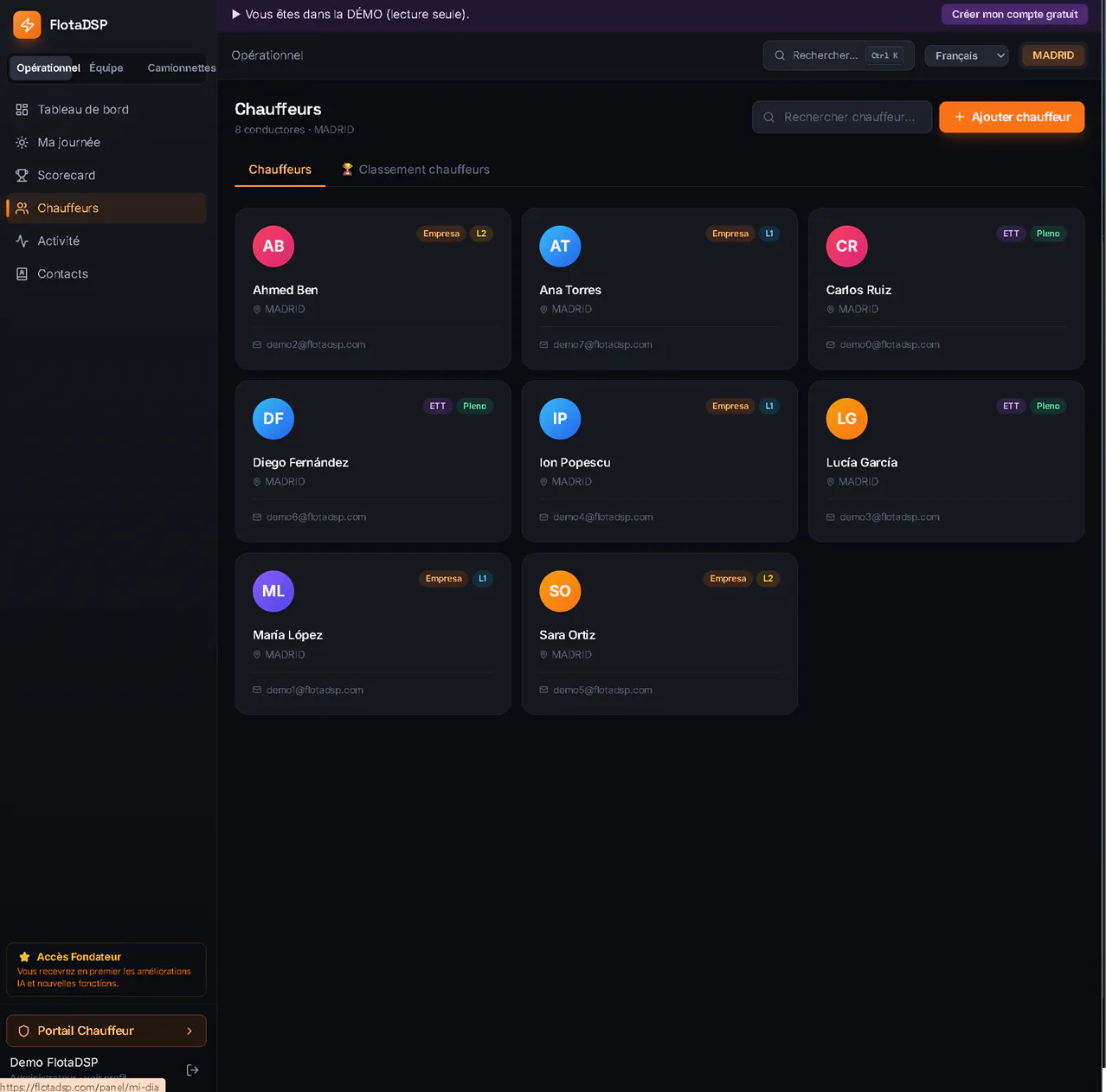Click the name Sara Ortiz
1106x1092 pixels.
pyautogui.click(x=567, y=635)
